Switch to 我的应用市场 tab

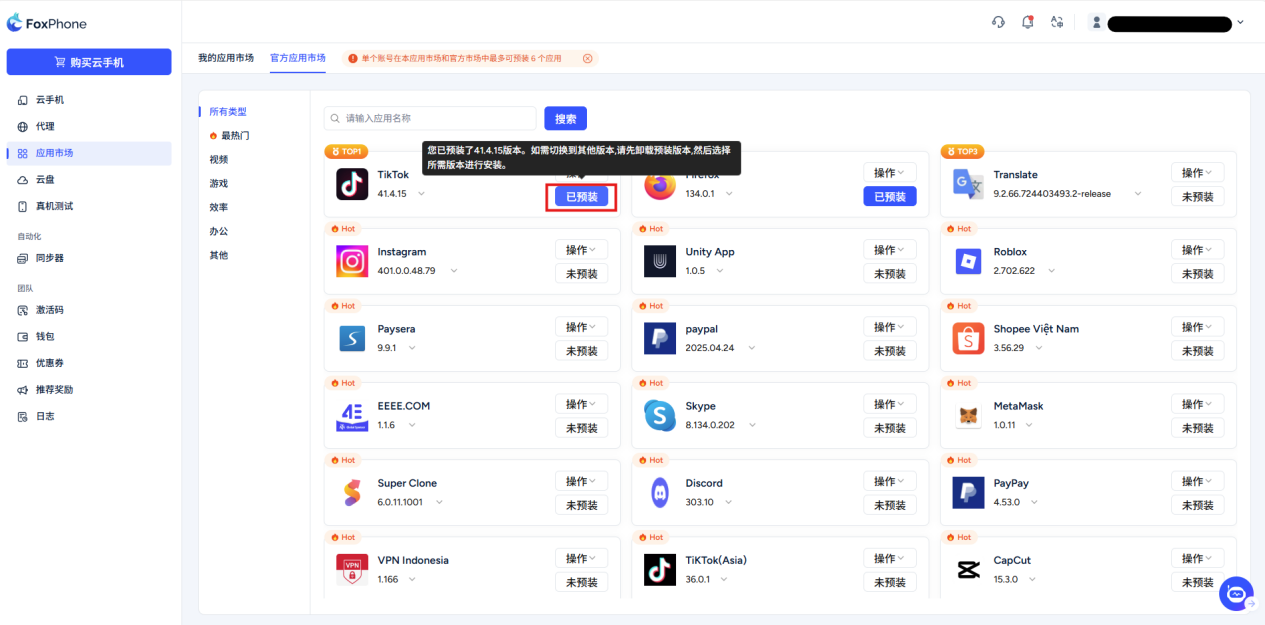point(226,58)
